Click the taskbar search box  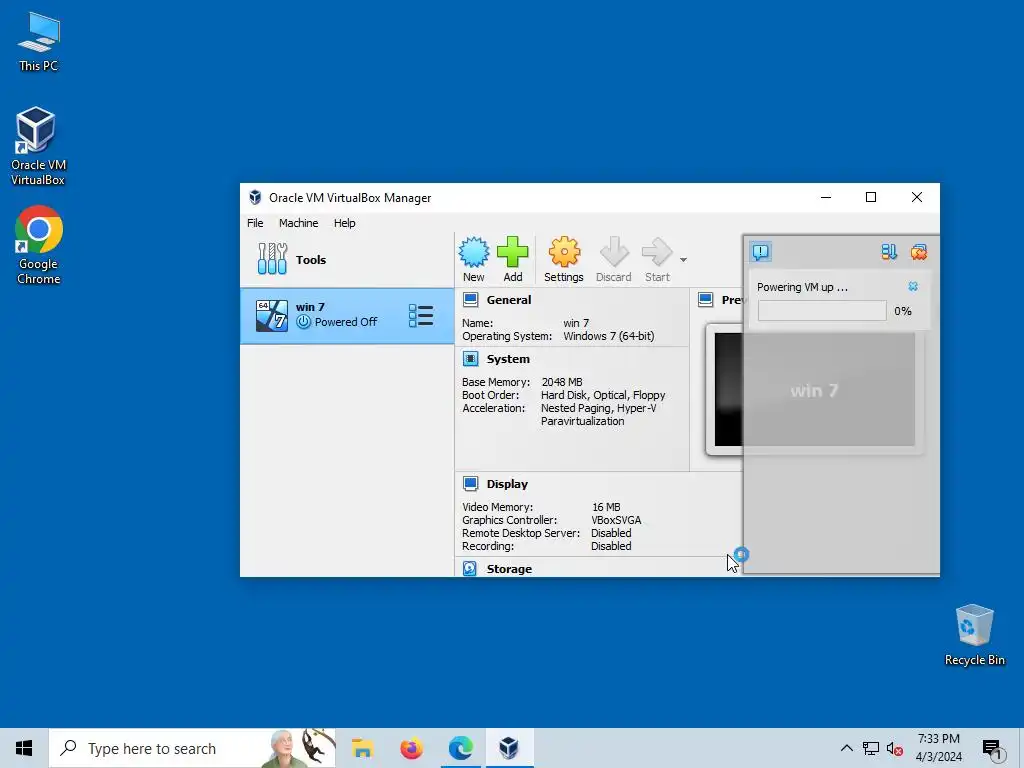193,748
